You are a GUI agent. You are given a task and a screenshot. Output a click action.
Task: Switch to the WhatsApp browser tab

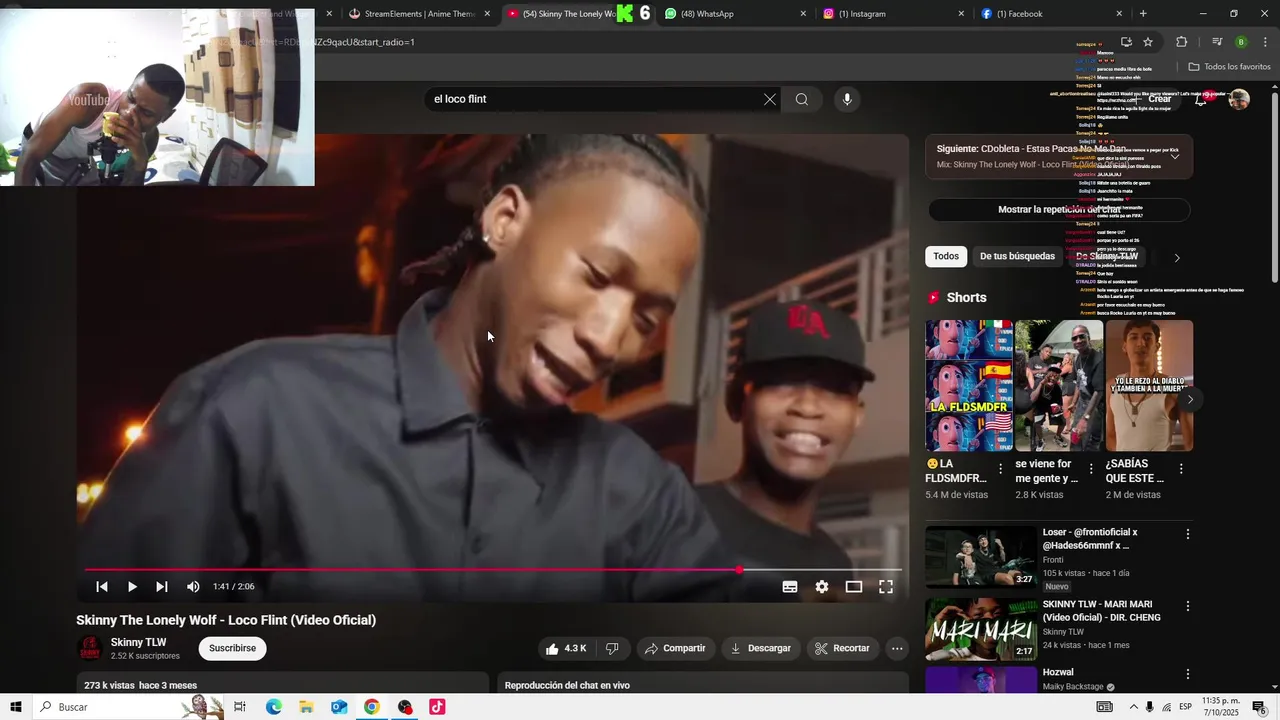click(734, 14)
